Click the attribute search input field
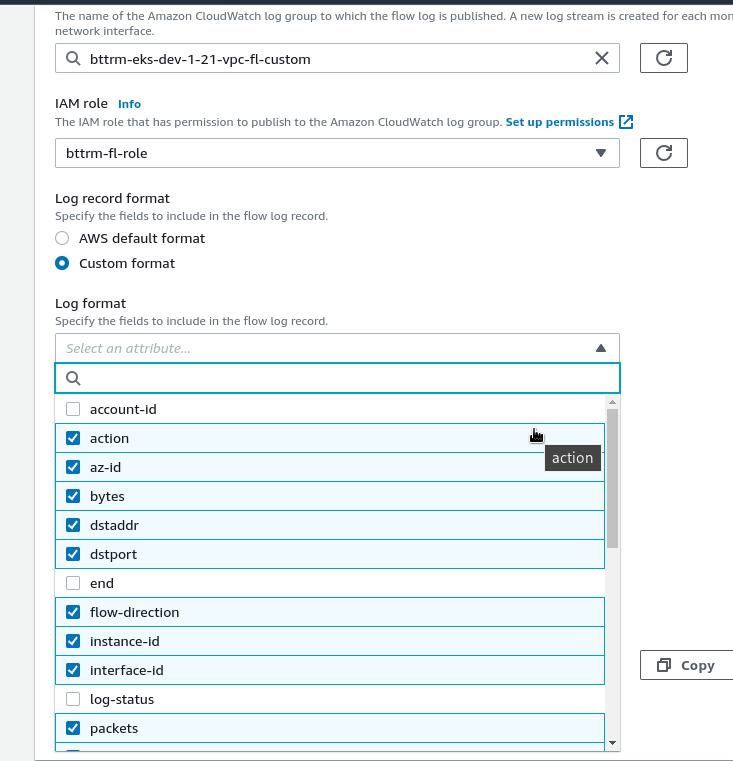This screenshot has width=733, height=761. click(337, 378)
